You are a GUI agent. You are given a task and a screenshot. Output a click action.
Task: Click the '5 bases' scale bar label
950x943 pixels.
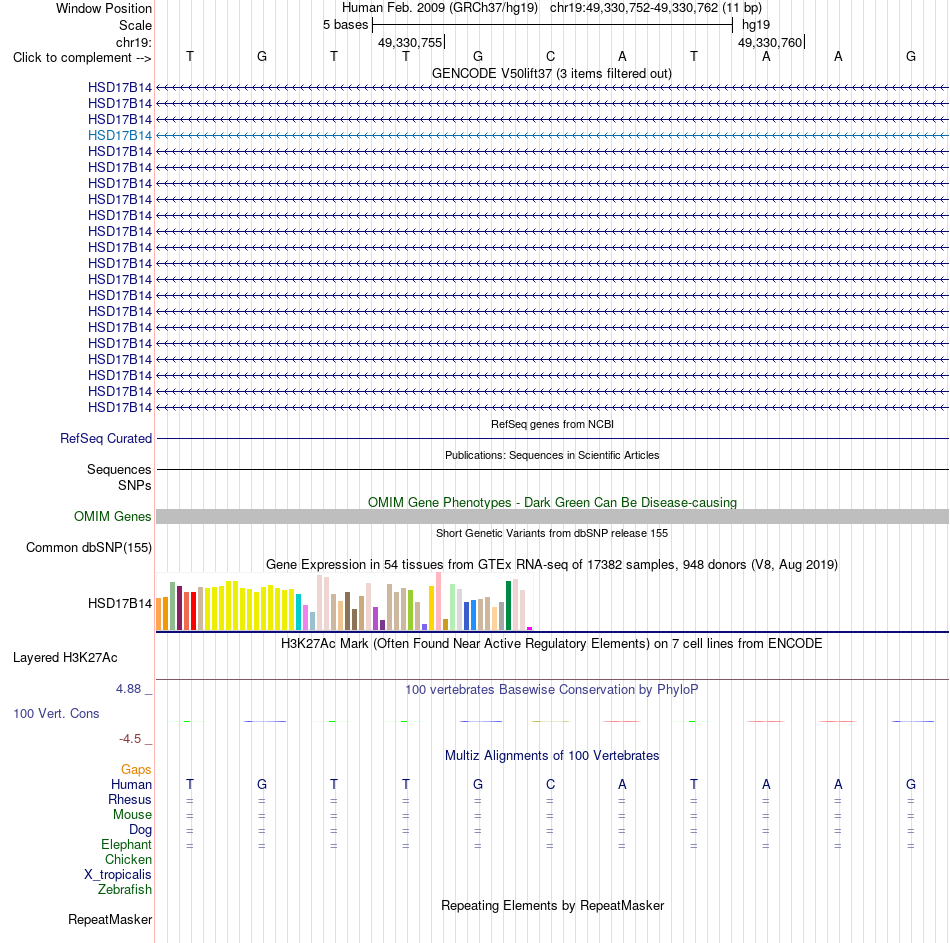(x=345, y=25)
